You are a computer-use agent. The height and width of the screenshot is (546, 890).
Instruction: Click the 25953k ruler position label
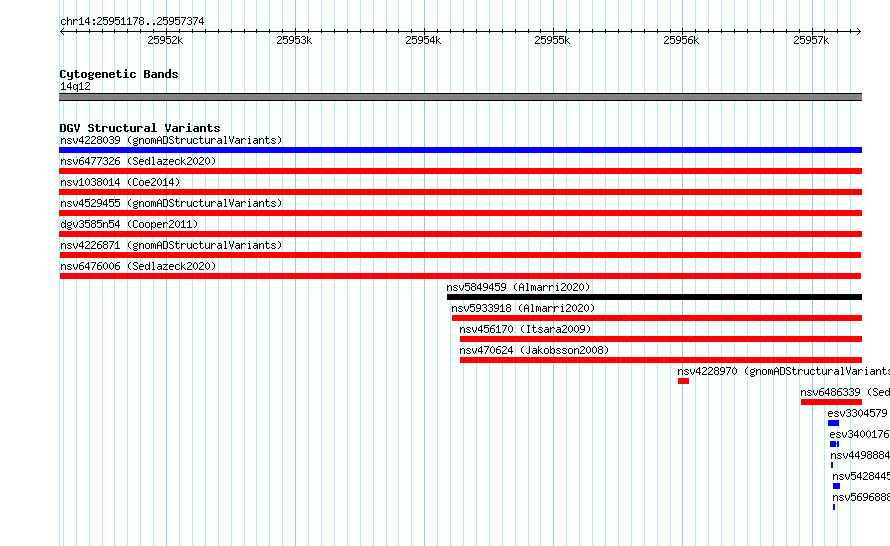pos(294,40)
